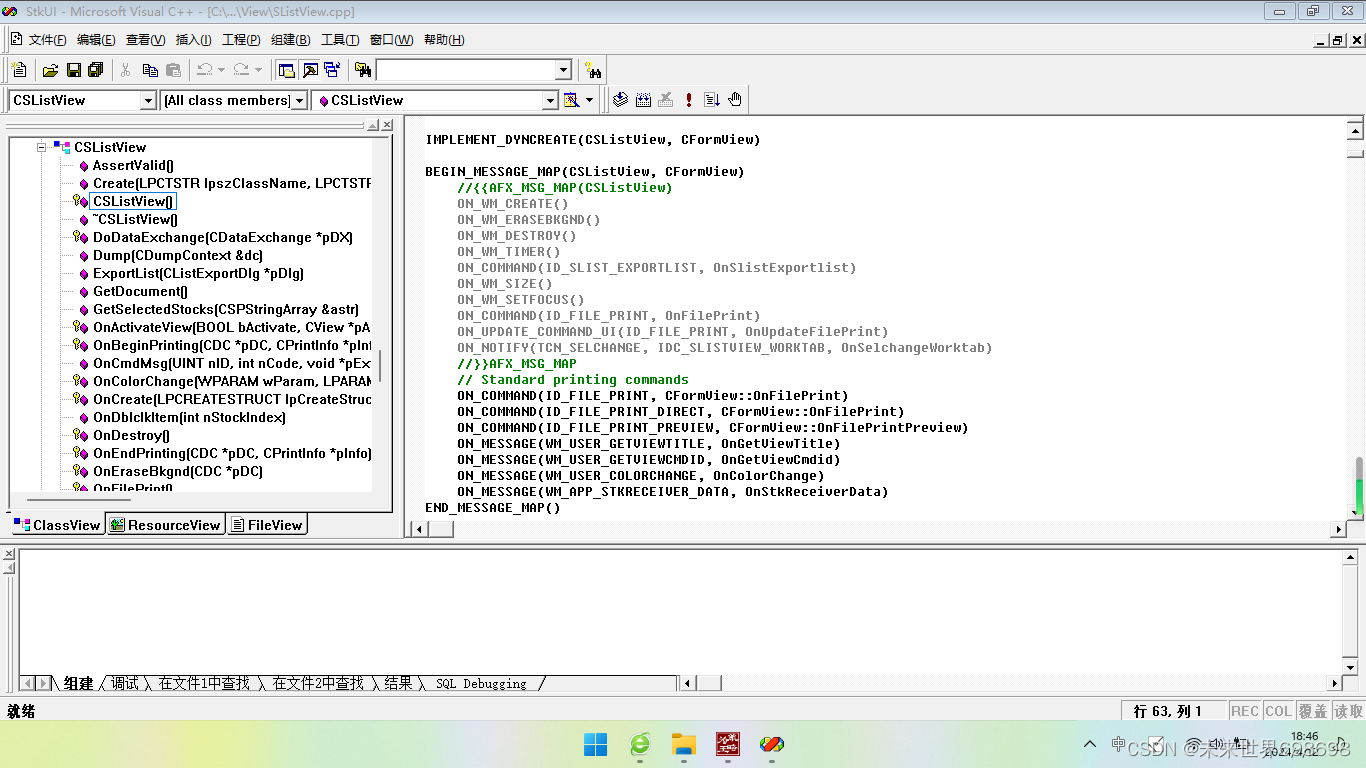Click the Compile icon in build toolbar

pyautogui.click(x=620, y=100)
